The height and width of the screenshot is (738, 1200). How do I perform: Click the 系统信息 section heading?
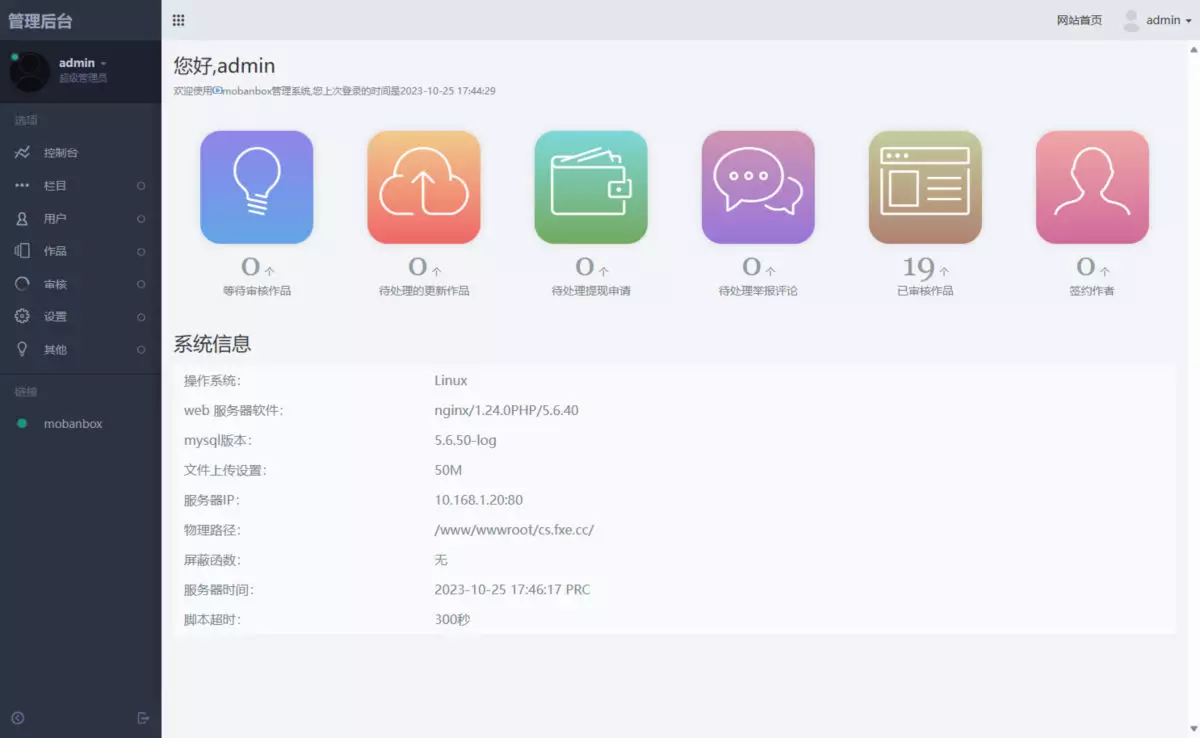coord(212,344)
